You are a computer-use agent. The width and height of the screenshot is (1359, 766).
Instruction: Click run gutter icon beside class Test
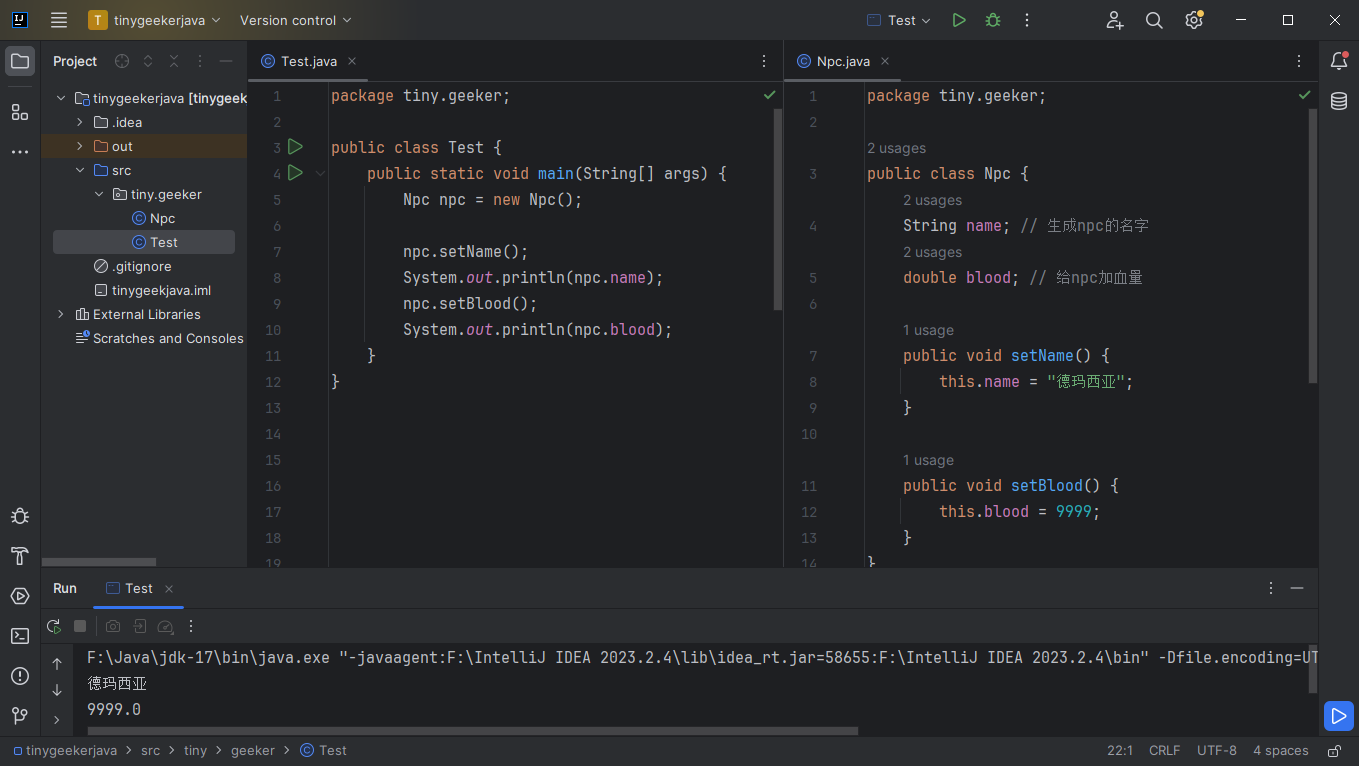[295, 147]
